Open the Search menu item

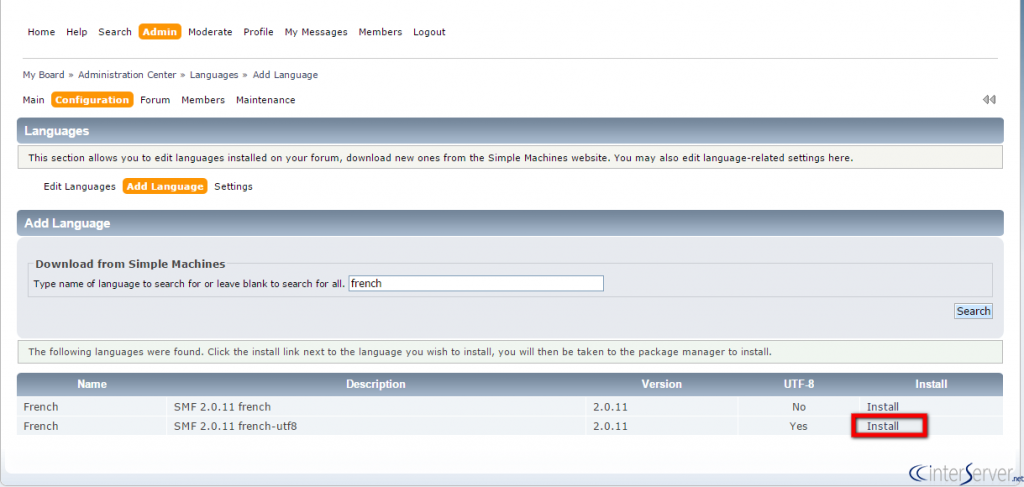pyautogui.click(x=115, y=32)
